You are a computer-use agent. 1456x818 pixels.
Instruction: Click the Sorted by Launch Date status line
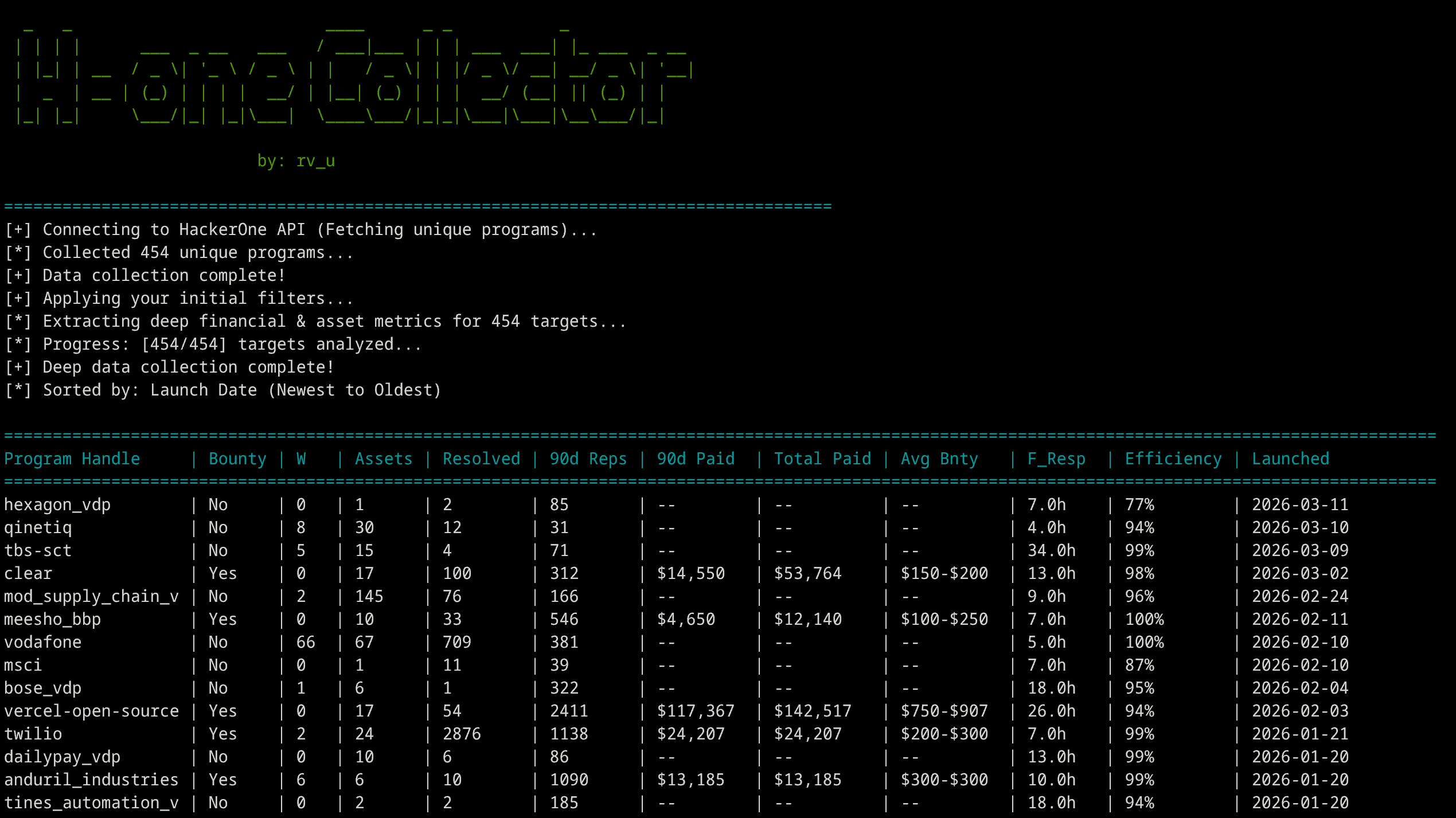(223, 390)
